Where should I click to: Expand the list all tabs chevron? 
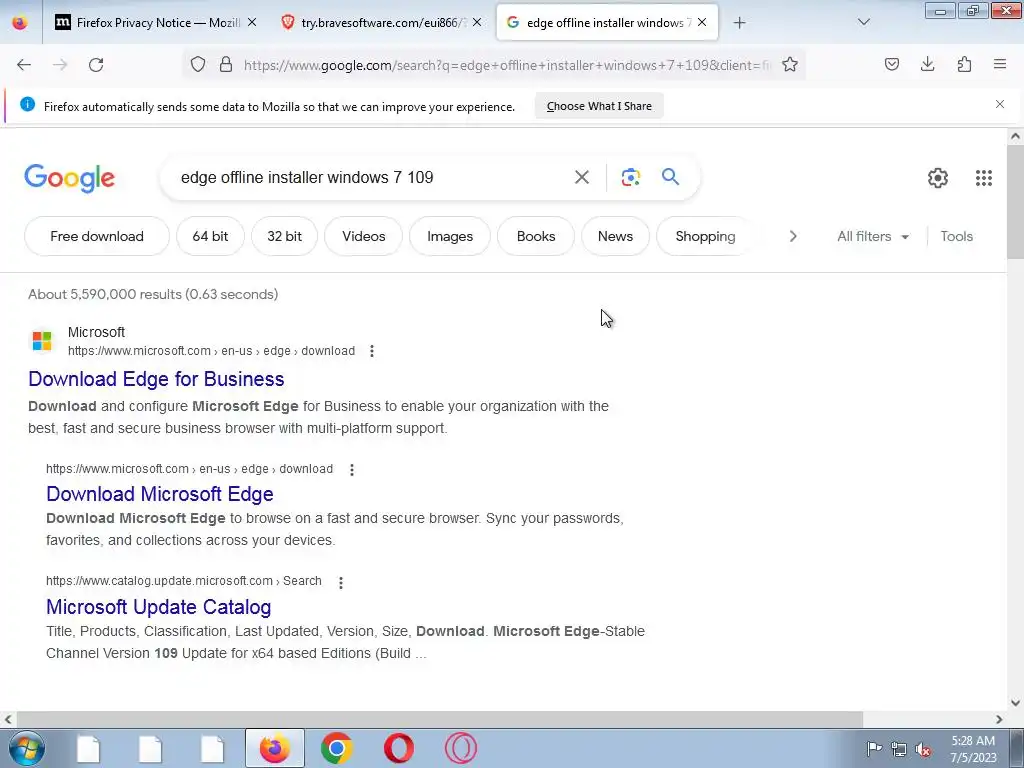tap(863, 22)
